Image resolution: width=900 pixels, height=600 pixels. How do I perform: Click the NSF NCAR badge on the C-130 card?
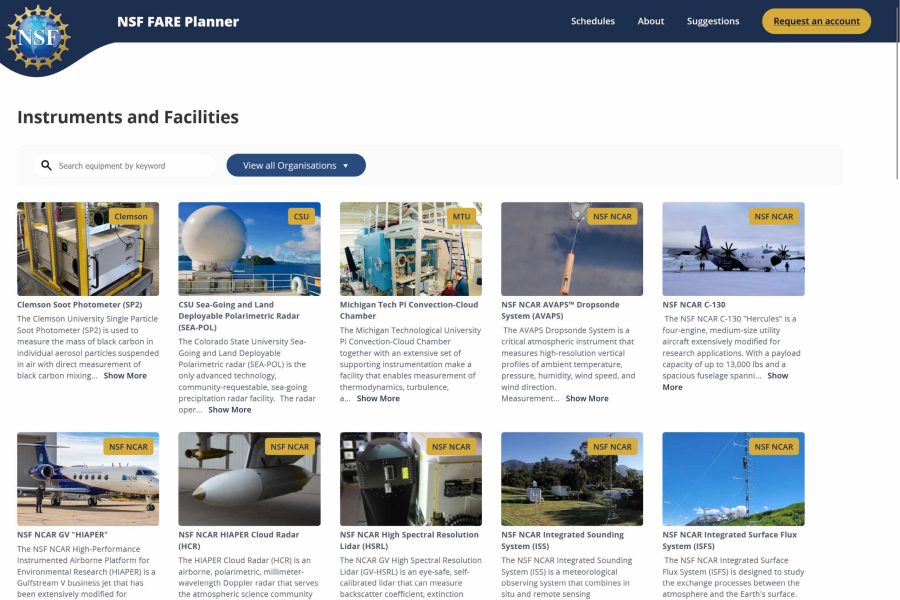(773, 216)
